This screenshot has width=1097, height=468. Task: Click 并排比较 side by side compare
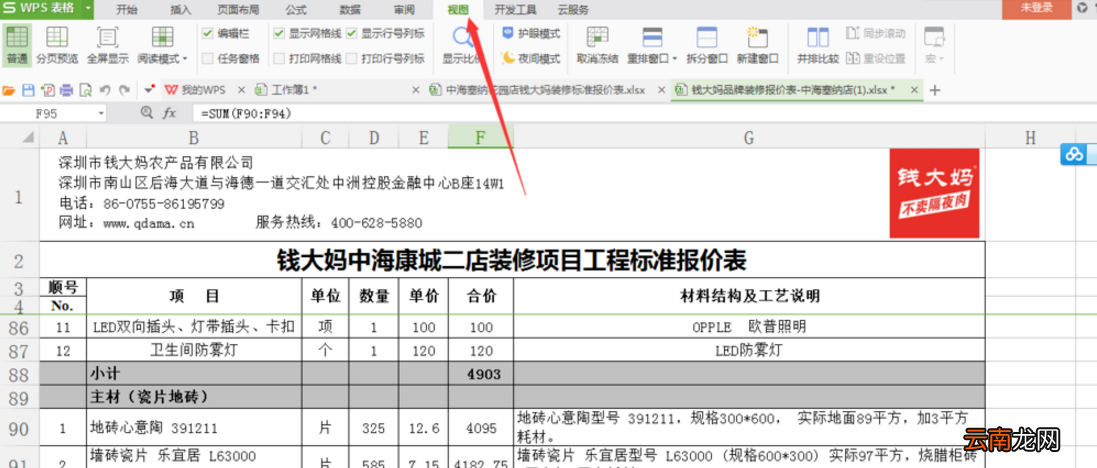pyautogui.click(x=818, y=45)
